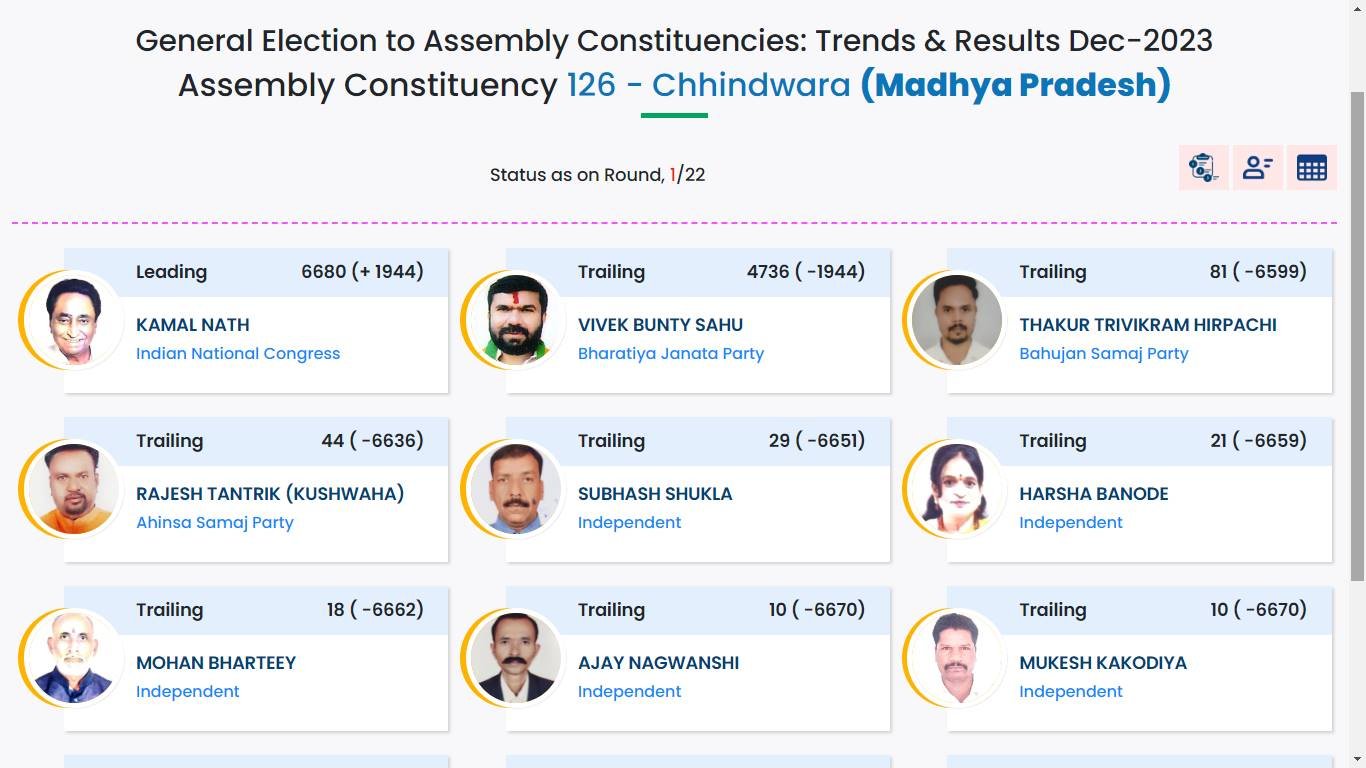
Task: Open Rajesh Tantrik (Kushwaha) photo
Action: tap(73, 489)
